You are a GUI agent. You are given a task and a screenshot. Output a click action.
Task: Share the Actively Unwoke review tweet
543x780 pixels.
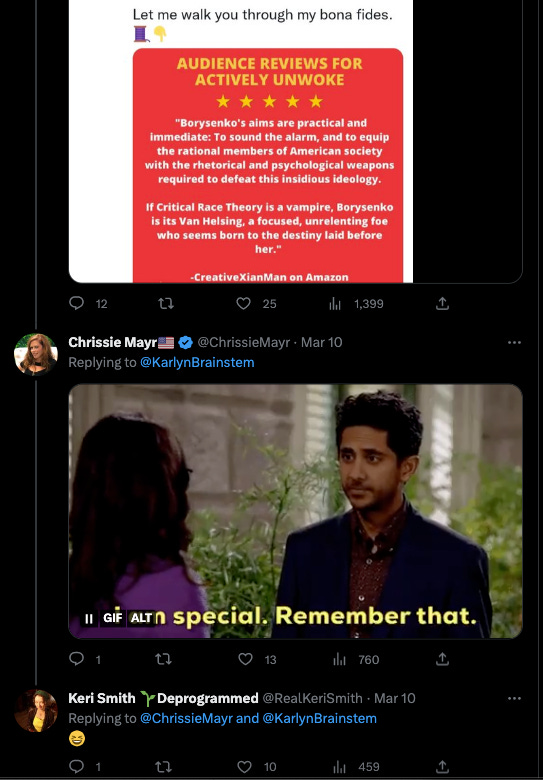pyautogui.click(x=442, y=303)
